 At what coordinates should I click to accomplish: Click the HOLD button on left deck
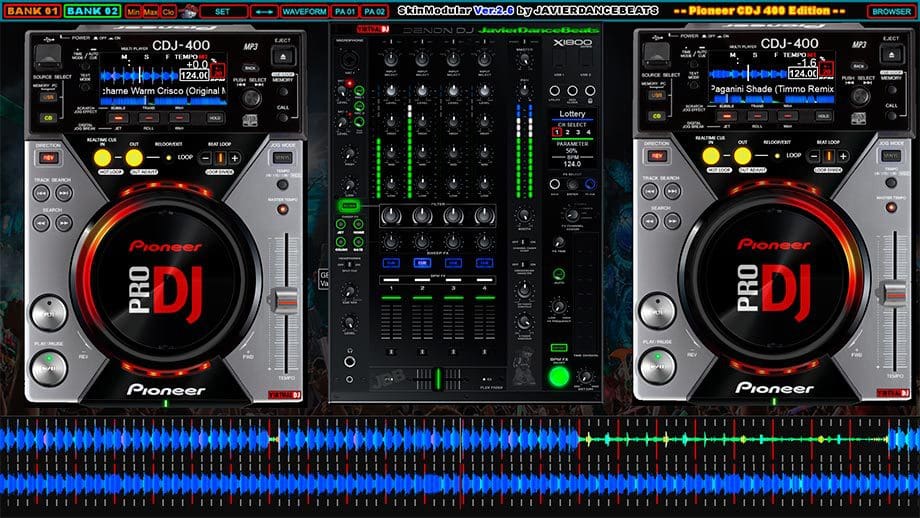(215, 118)
